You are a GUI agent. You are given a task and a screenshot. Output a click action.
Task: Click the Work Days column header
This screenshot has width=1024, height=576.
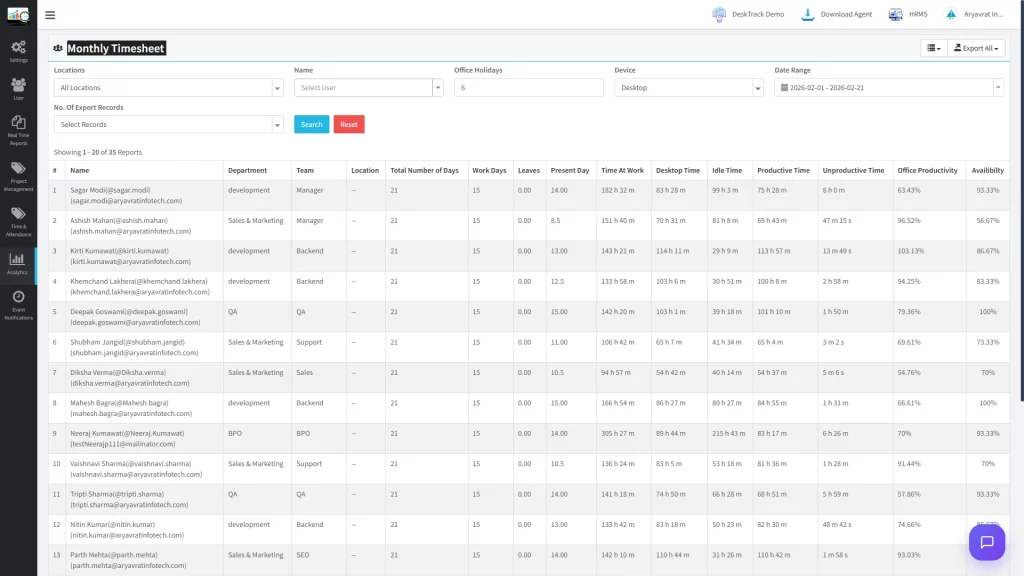(489, 170)
